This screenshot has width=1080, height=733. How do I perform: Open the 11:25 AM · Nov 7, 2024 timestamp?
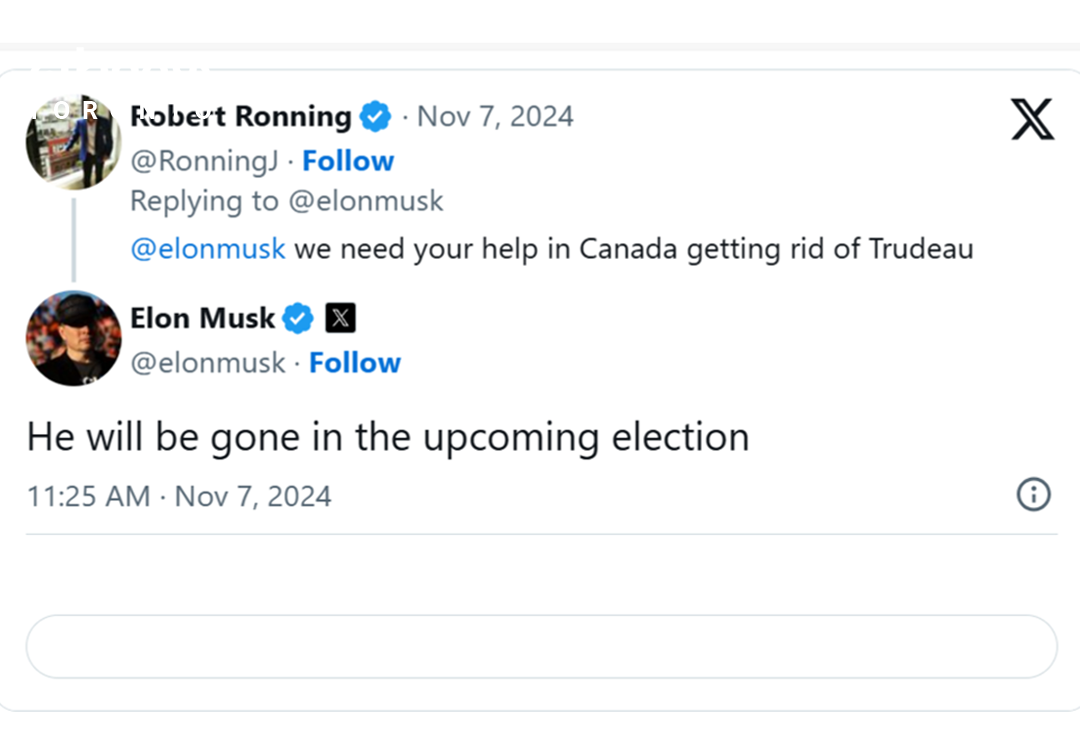179,496
